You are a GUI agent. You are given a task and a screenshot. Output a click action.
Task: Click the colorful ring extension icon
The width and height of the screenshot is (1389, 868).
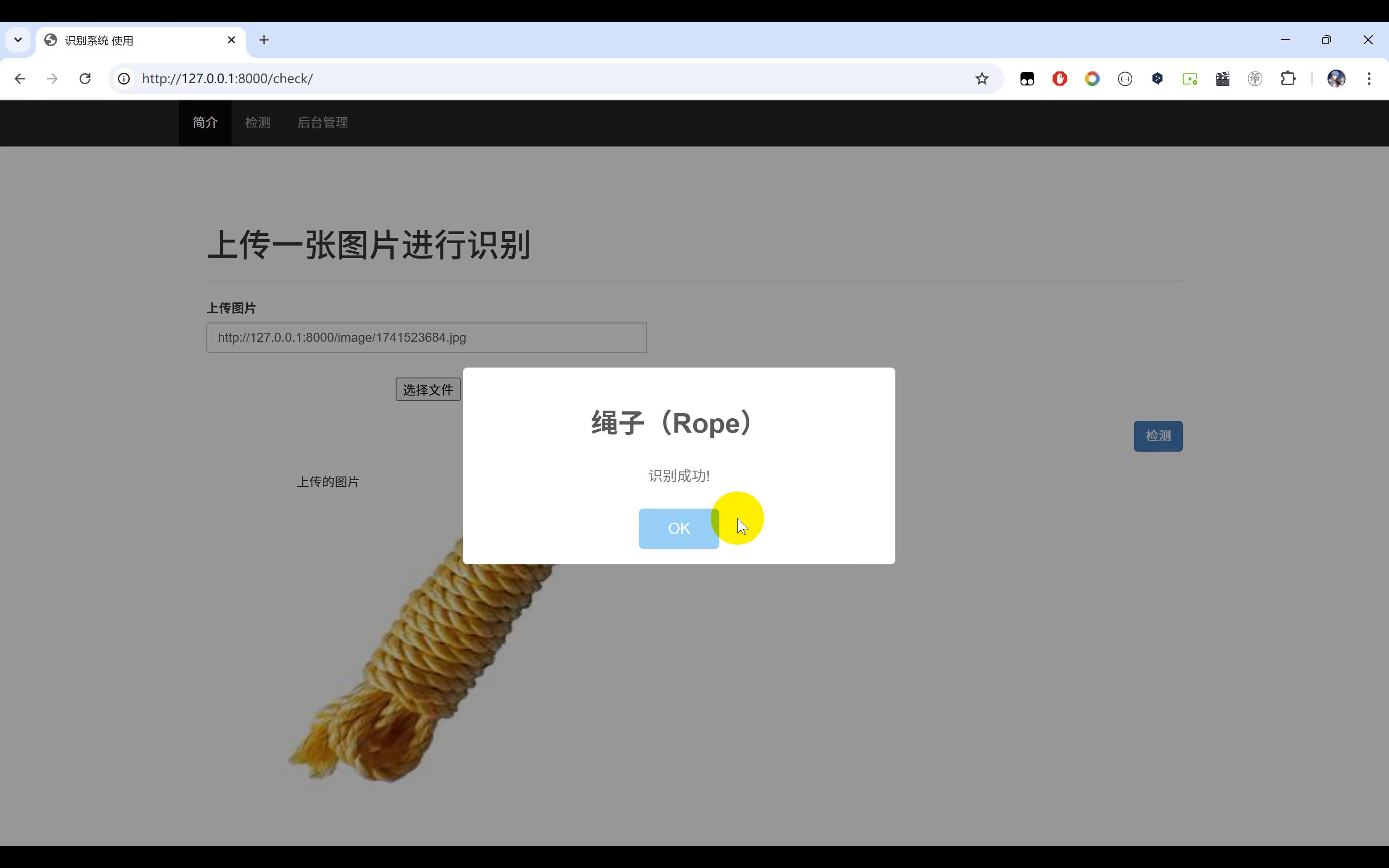point(1092,79)
